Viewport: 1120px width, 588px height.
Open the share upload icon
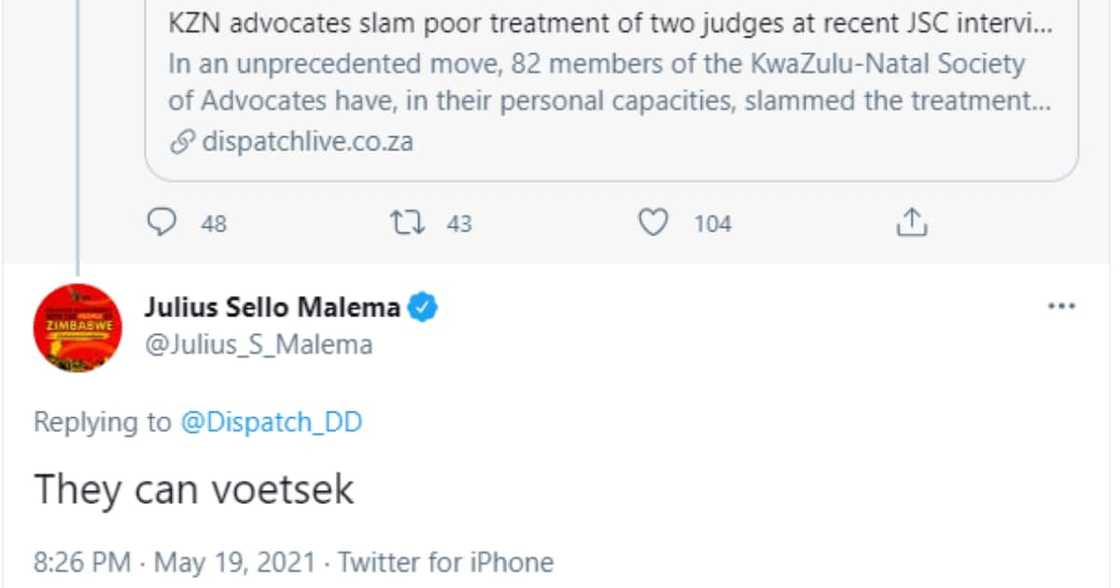coord(913,224)
